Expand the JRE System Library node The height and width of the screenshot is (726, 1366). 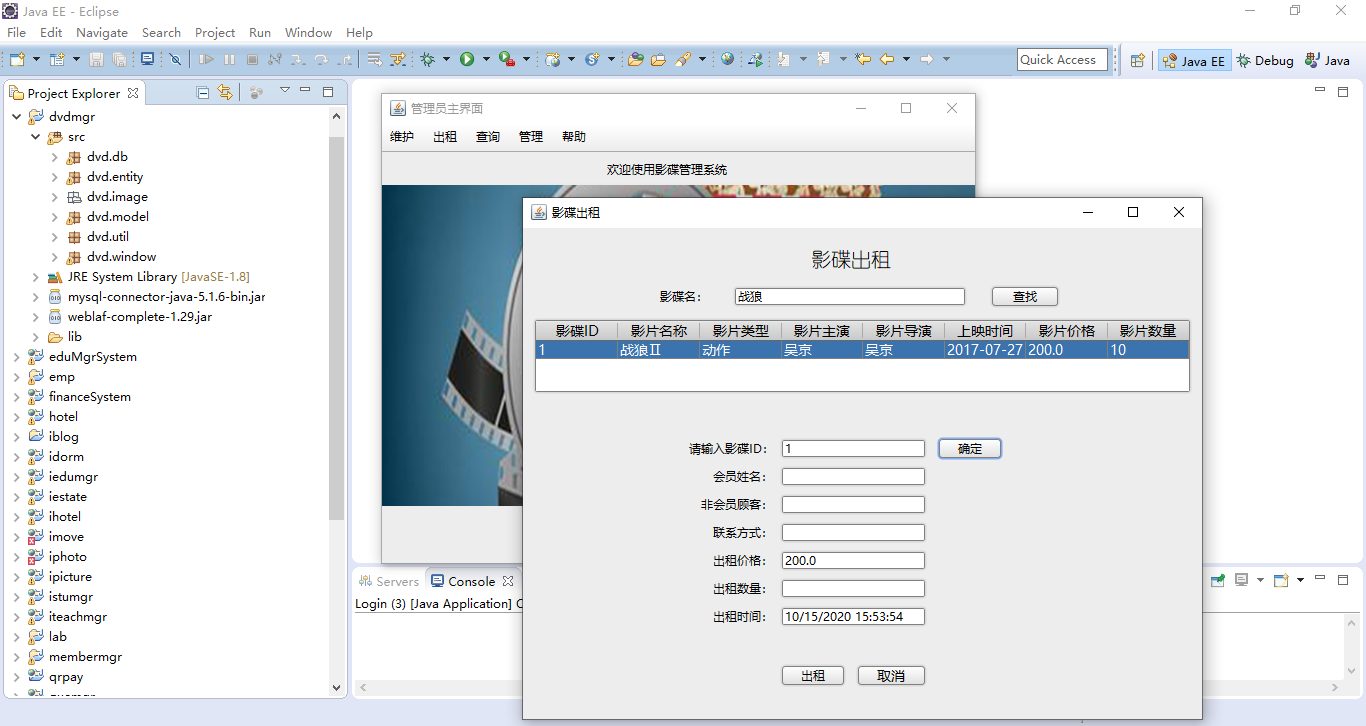click(x=35, y=277)
